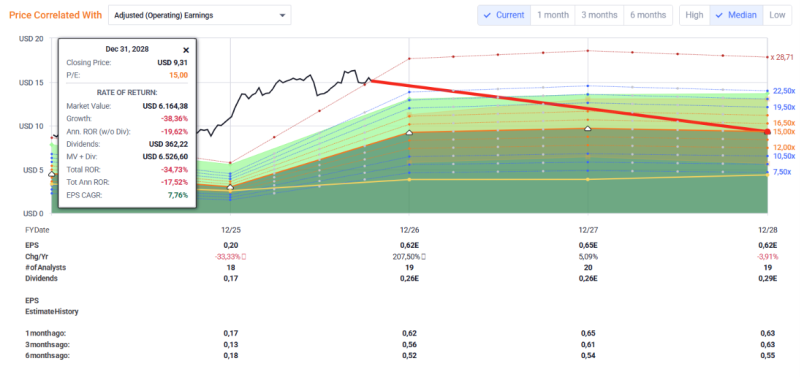This screenshot has height=377, width=800.
Task: Select the 3 months estimate option
Action: 599,15
